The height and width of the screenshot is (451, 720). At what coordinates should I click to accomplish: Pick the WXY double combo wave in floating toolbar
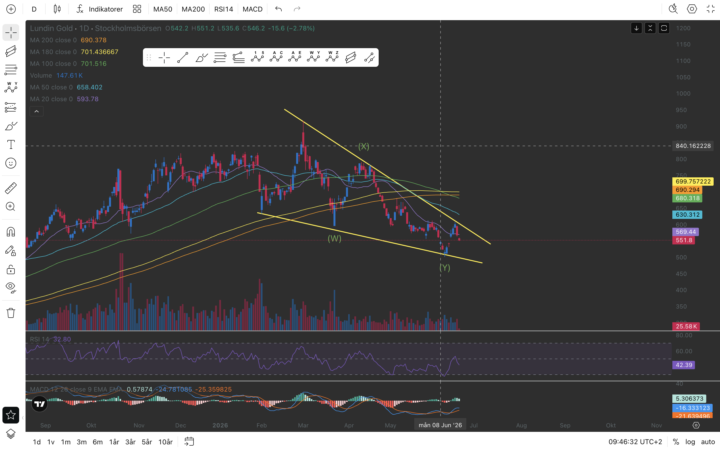(313, 57)
